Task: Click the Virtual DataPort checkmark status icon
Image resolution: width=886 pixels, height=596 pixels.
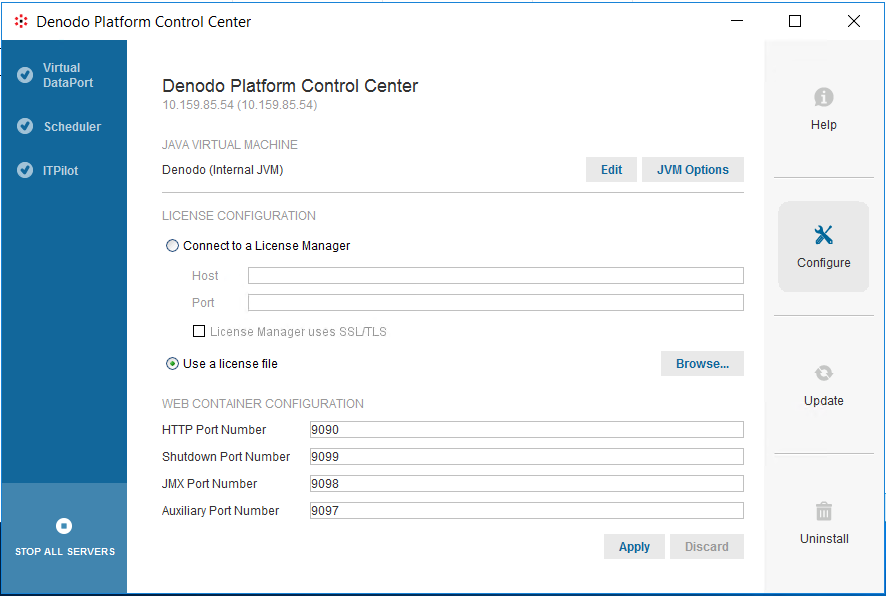Action: click(x=25, y=75)
